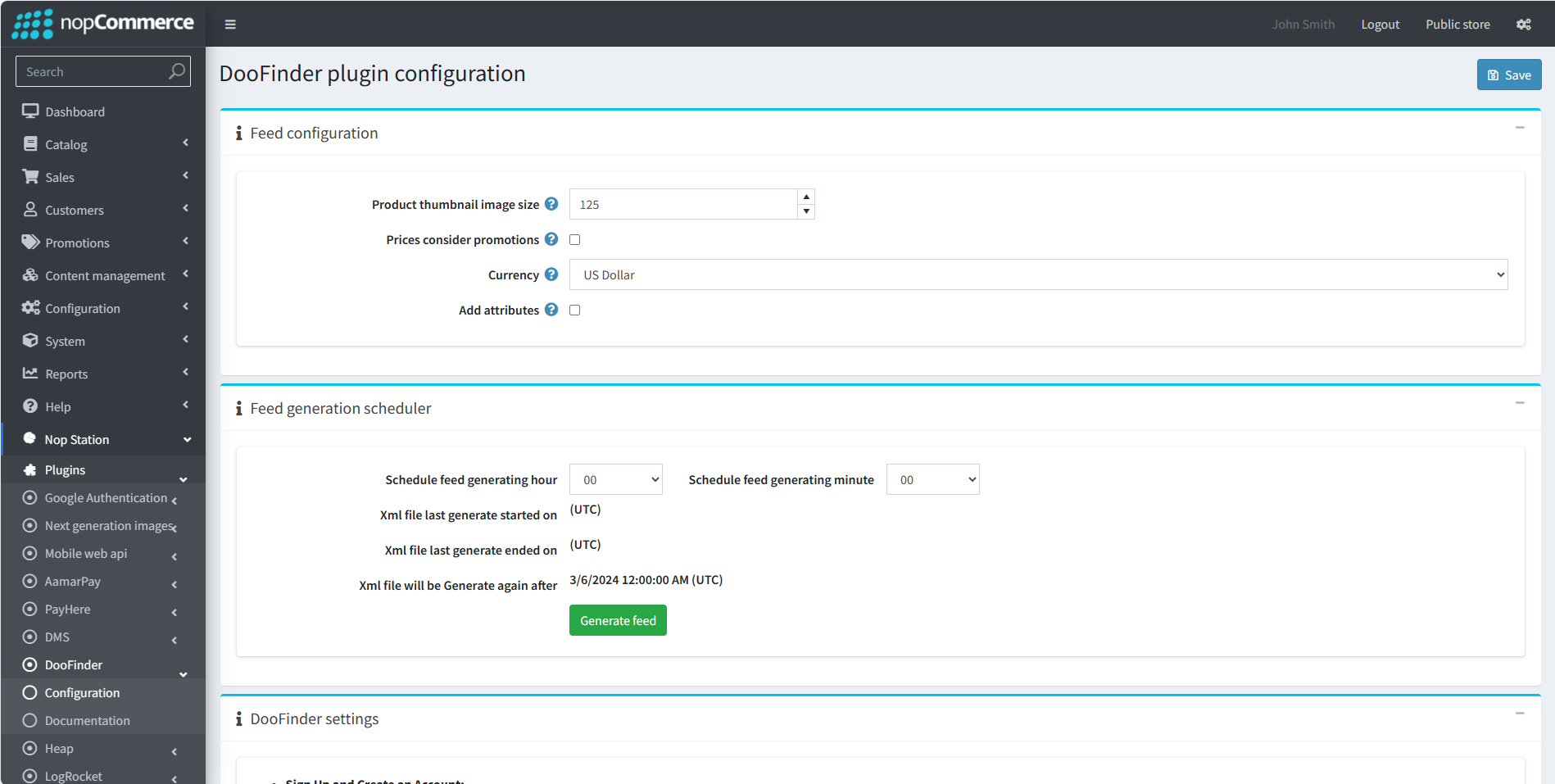Click the Promotions tags icon
Image resolution: width=1555 pixels, height=784 pixels.
[30, 242]
